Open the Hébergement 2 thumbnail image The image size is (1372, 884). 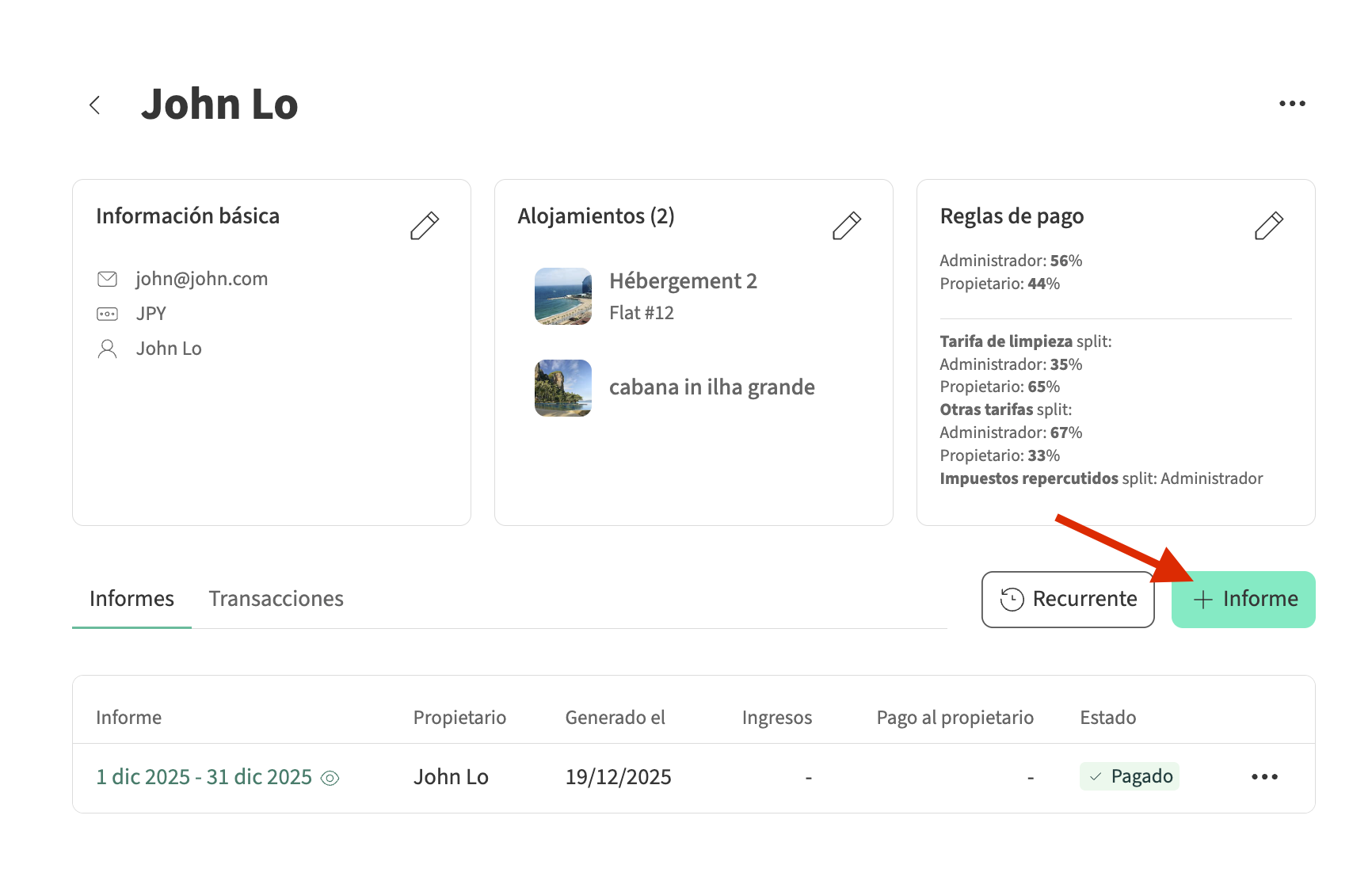[562, 296]
